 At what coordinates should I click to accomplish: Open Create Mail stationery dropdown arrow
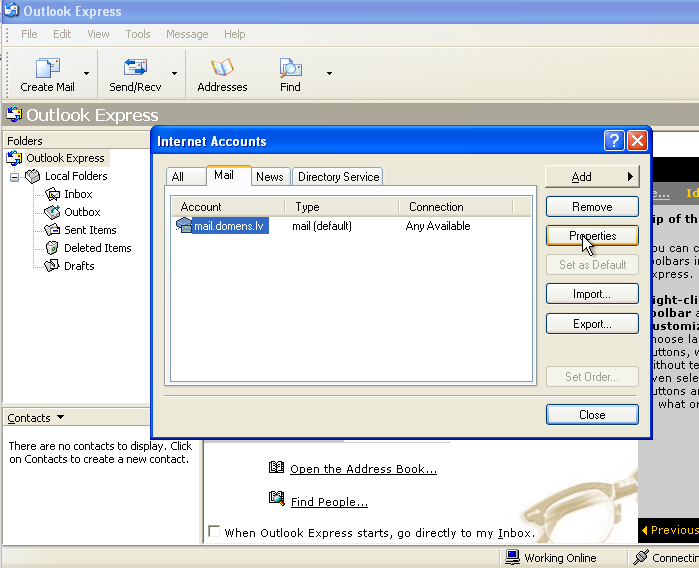(86, 73)
